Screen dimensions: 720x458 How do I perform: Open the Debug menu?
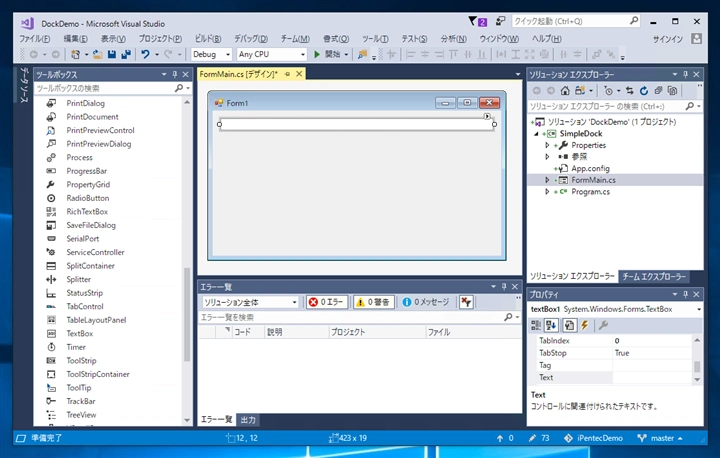coord(251,39)
